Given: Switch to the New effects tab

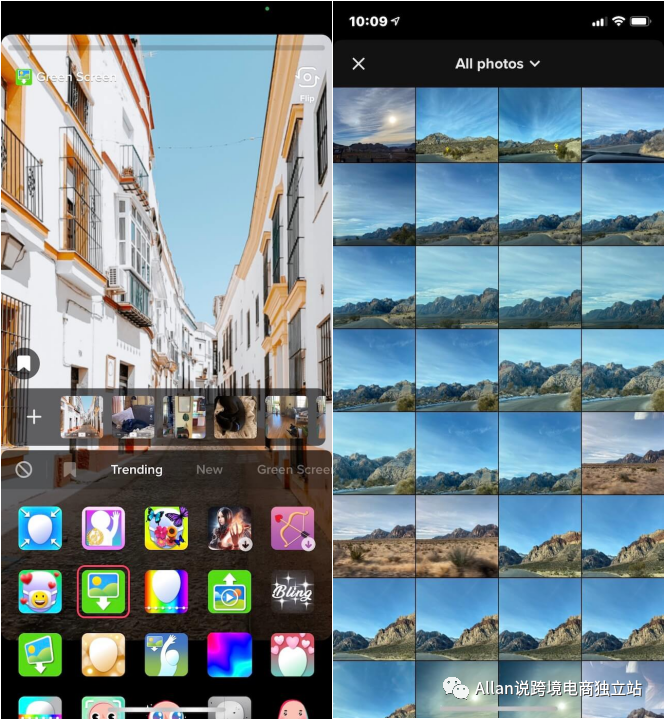Looking at the screenshot, I should [x=209, y=470].
